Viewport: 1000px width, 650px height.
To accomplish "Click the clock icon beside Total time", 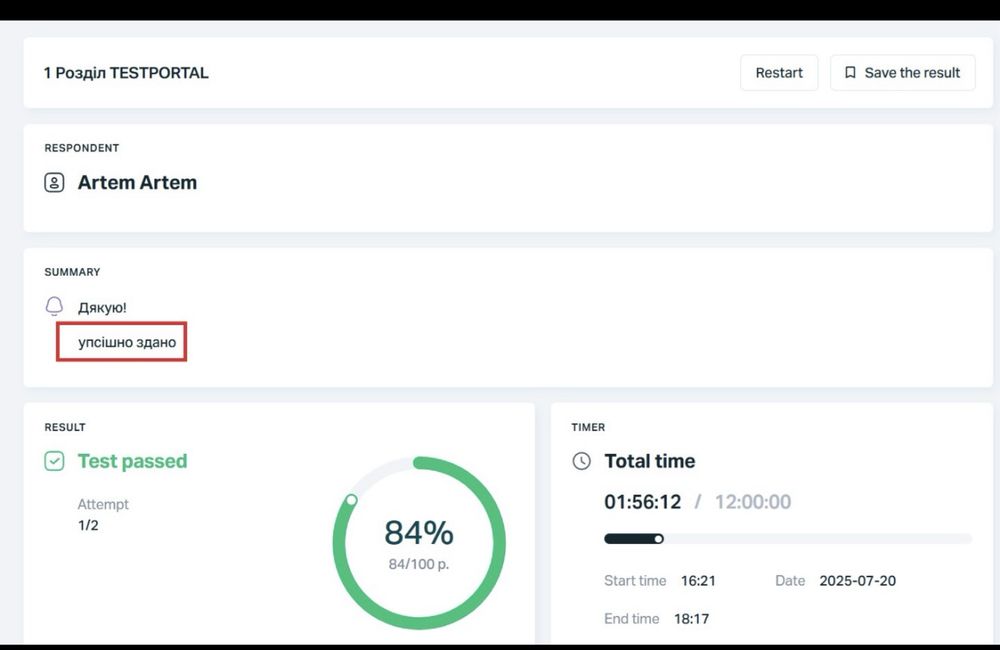I will point(581,461).
